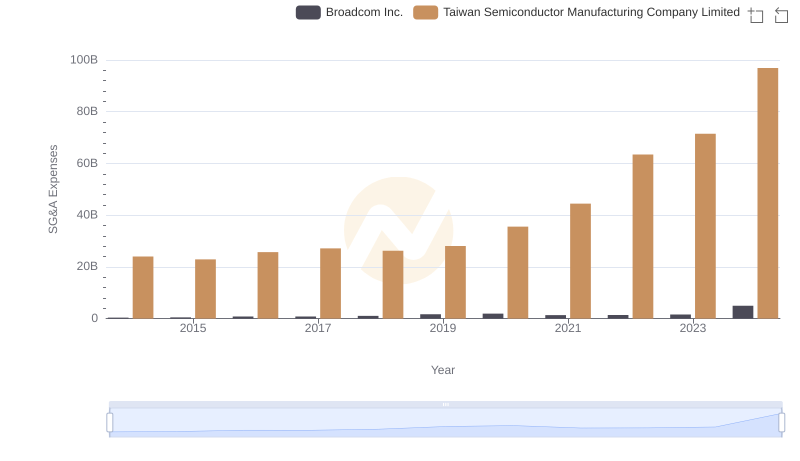
Task: Grab the right range slider handle
Action: coord(782,423)
